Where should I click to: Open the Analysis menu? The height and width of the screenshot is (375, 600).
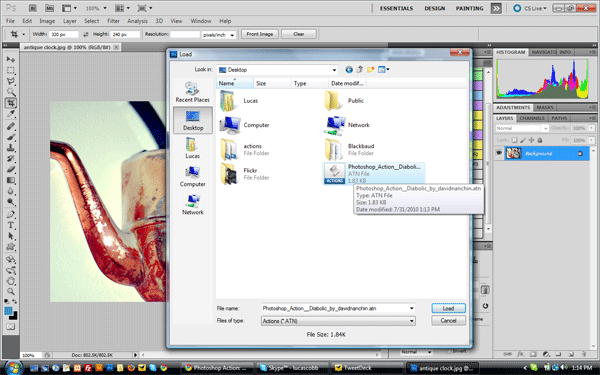click(137, 21)
